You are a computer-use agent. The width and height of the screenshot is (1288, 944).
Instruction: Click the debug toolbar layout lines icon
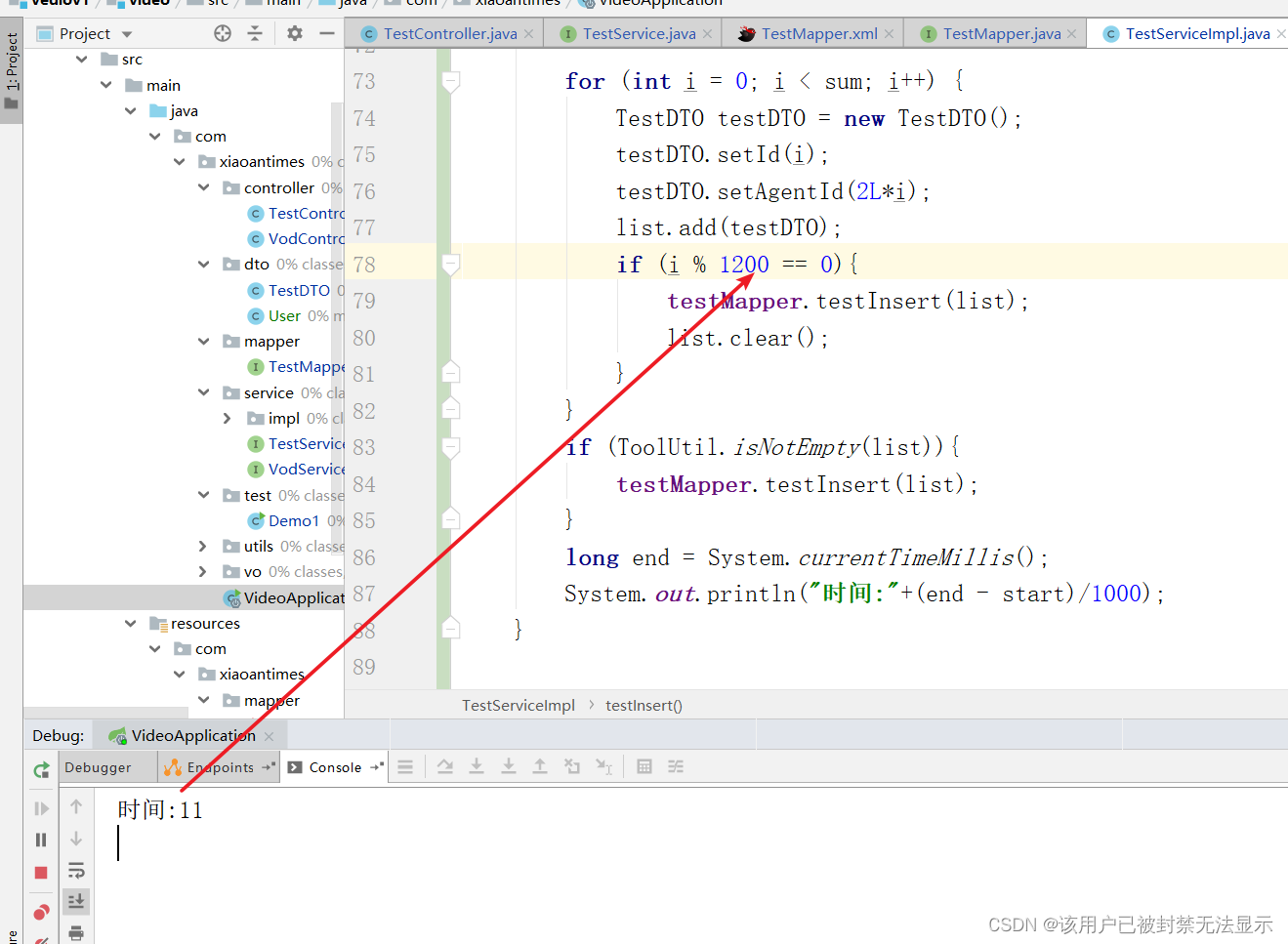coord(405,767)
